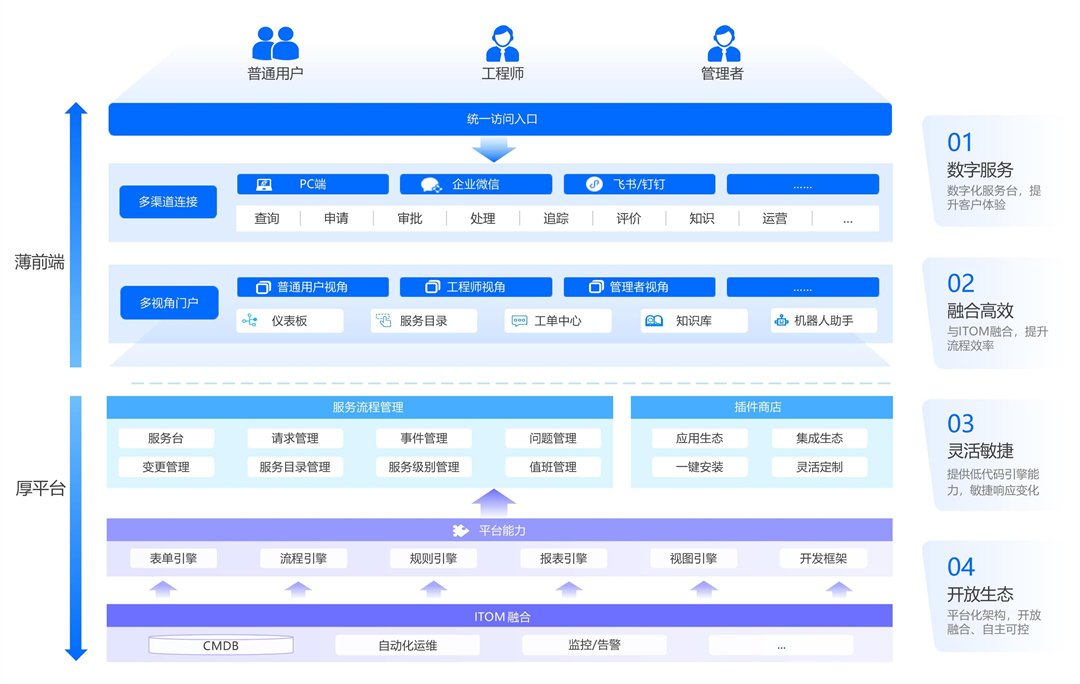Click the 企业微信 chat bubble icon
Screen dimensions: 1080x684
click(431, 185)
